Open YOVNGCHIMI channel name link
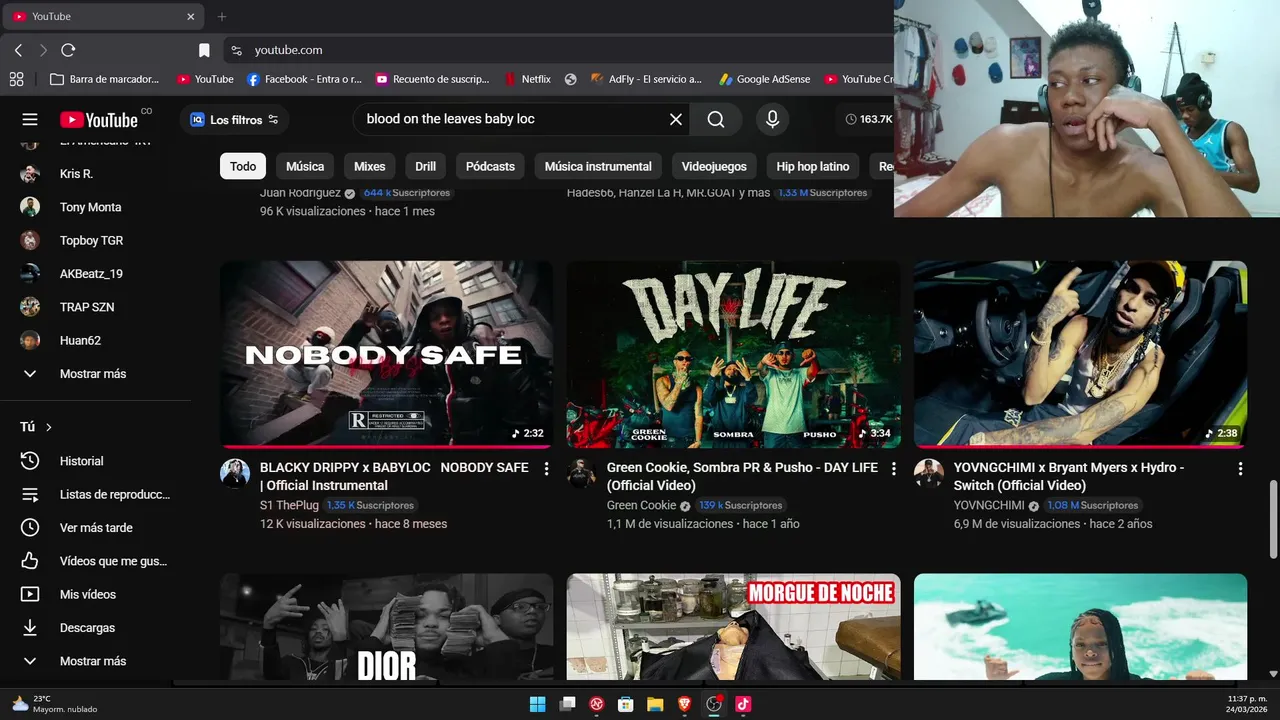Viewport: 1280px width, 720px height. tap(989, 505)
